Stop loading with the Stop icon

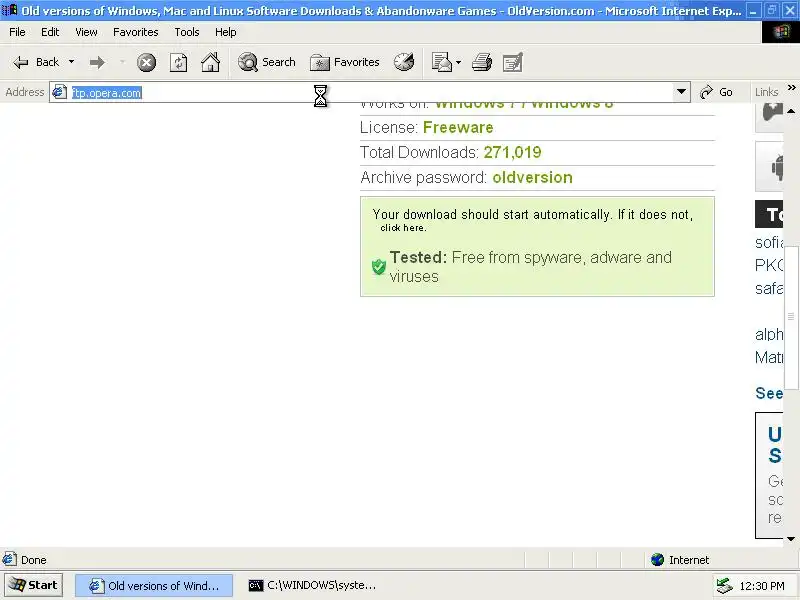[x=146, y=62]
